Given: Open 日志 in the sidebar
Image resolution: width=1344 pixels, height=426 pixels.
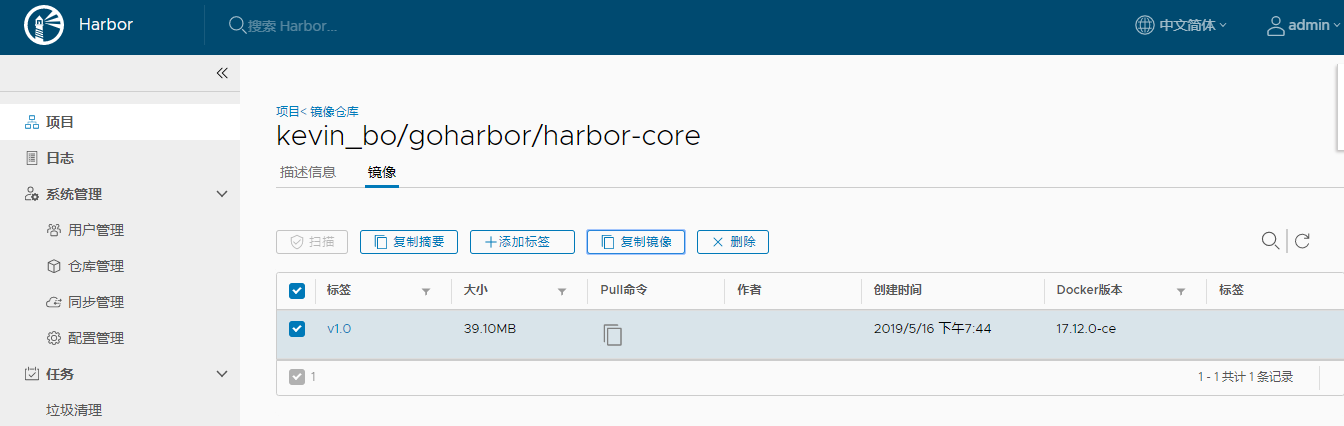Looking at the screenshot, I should (60, 158).
